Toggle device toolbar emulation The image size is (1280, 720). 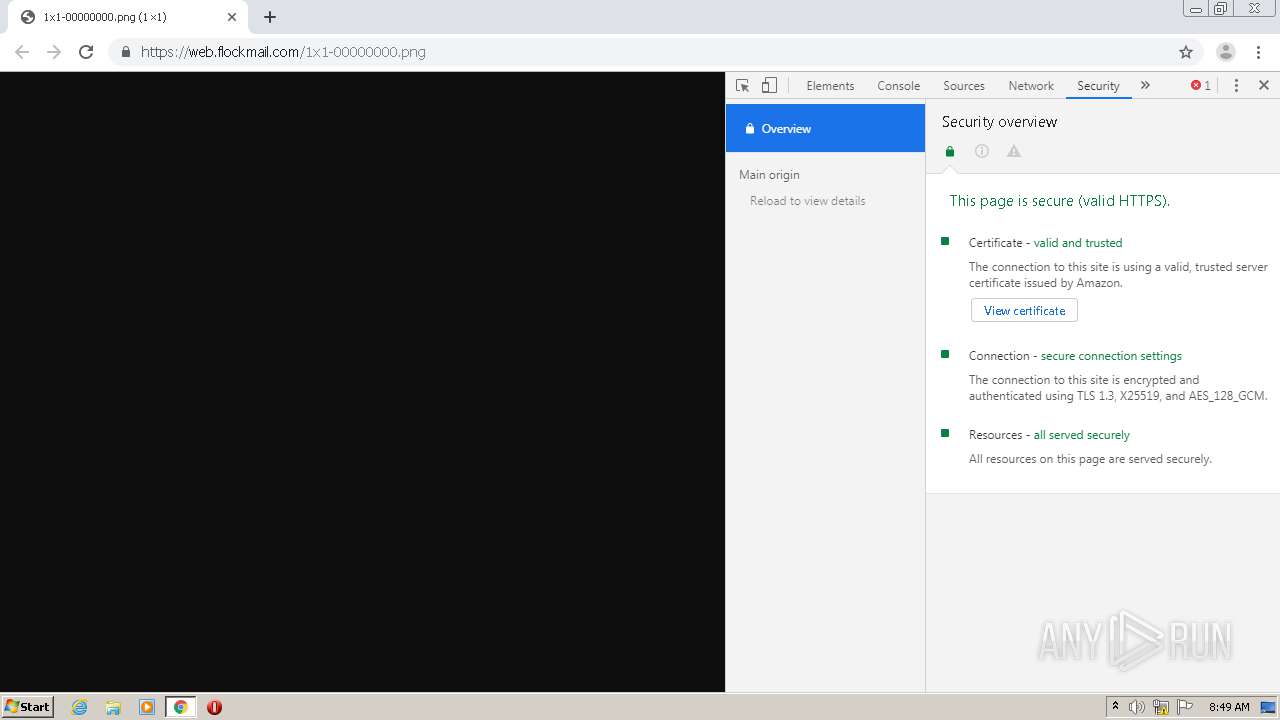[769, 86]
